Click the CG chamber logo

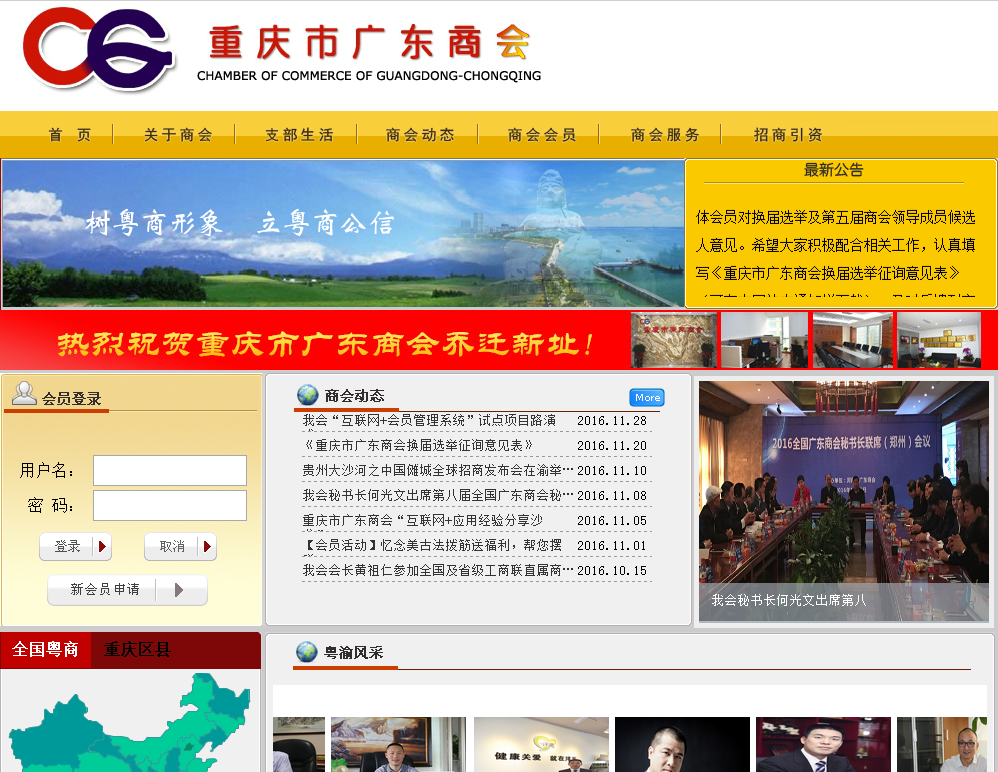[98, 48]
